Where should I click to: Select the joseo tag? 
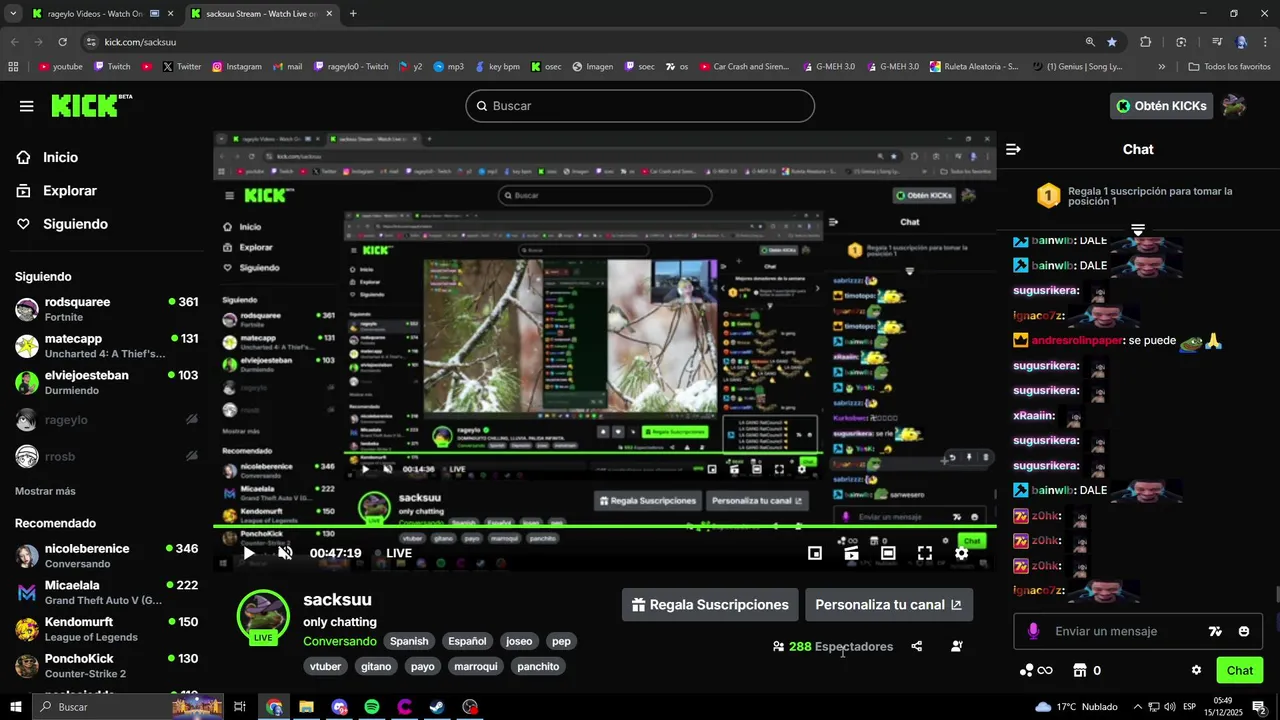(x=519, y=641)
